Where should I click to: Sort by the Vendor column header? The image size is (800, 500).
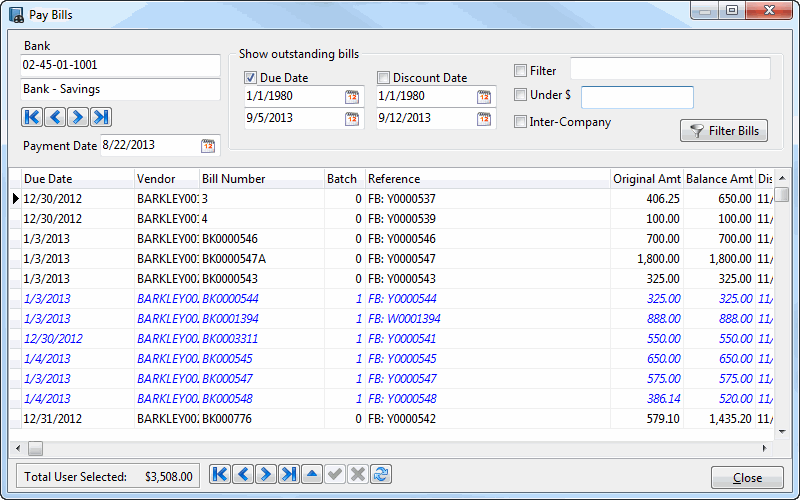tap(166, 179)
